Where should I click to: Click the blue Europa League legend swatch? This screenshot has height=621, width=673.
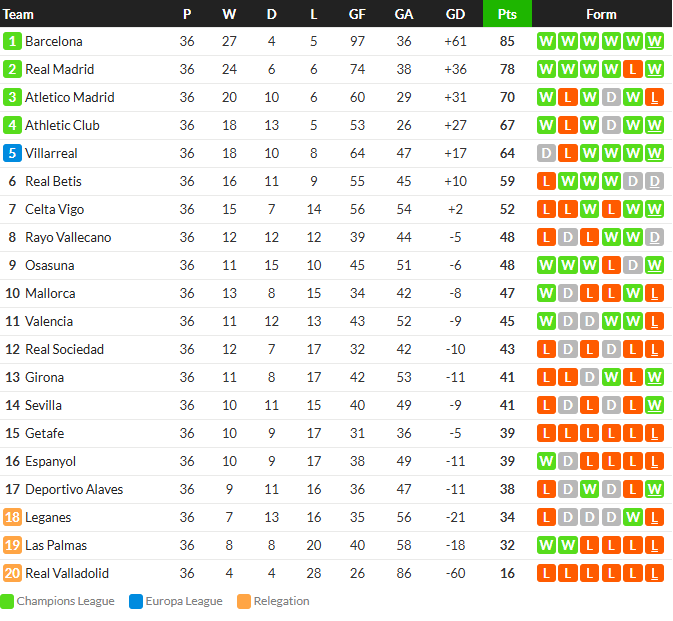(136, 601)
